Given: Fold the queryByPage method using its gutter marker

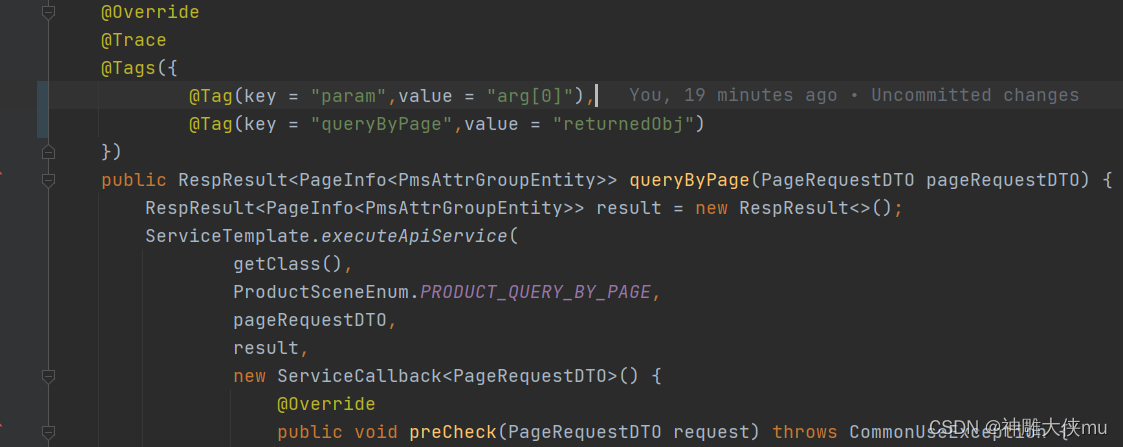Looking at the screenshot, I should click(48, 180).
